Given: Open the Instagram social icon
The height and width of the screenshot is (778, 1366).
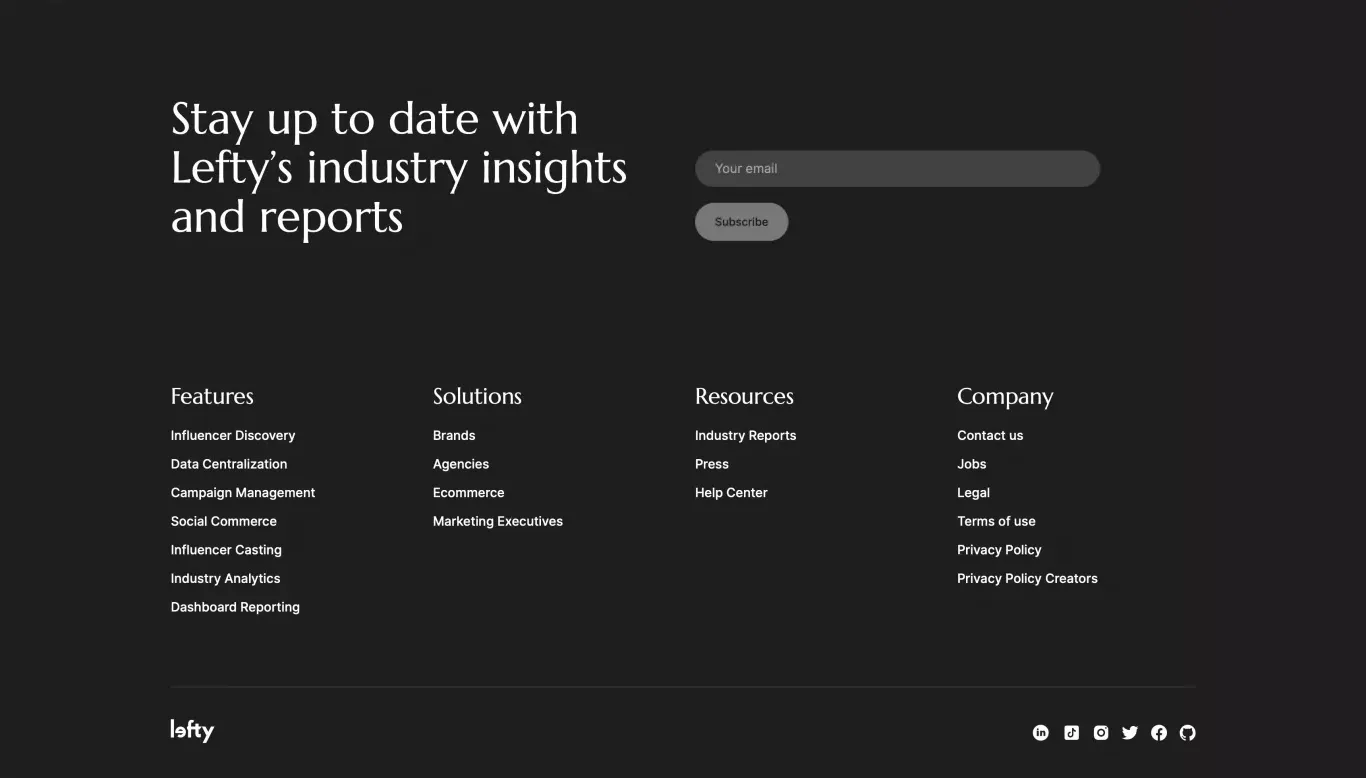Looking at the screenshot, I should 1101,733.
